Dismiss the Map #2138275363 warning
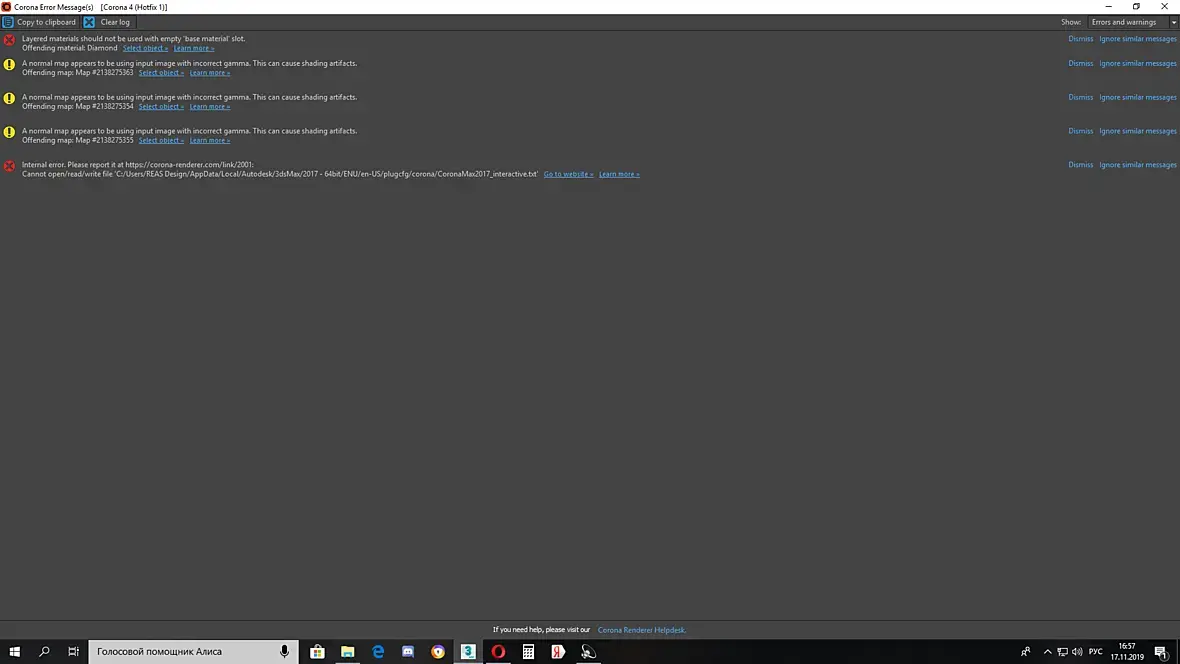 pos(1080,63)
